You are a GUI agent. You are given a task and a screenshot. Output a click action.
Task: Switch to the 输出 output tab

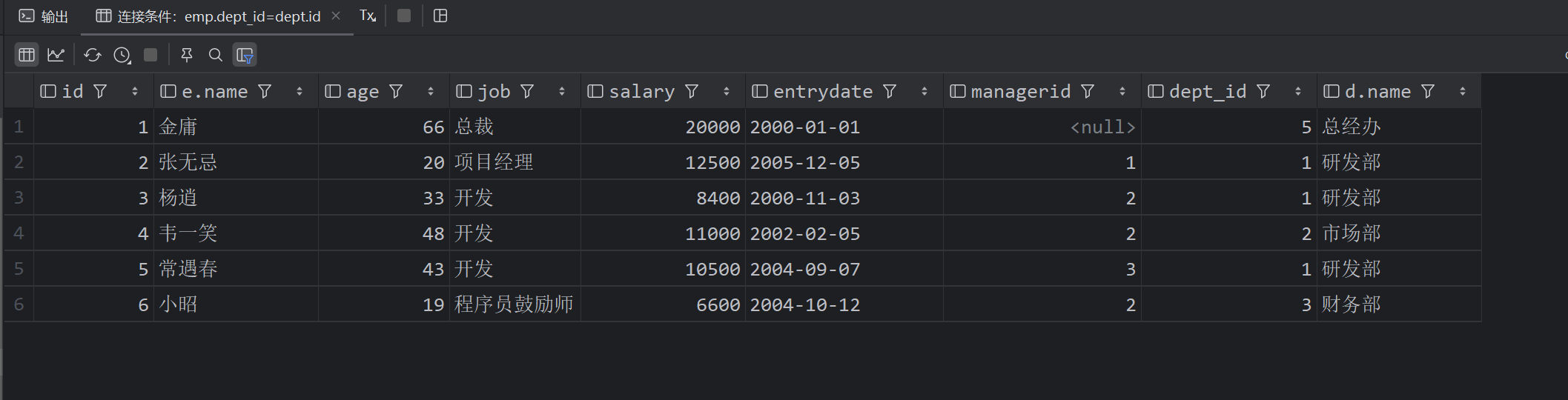44,16
